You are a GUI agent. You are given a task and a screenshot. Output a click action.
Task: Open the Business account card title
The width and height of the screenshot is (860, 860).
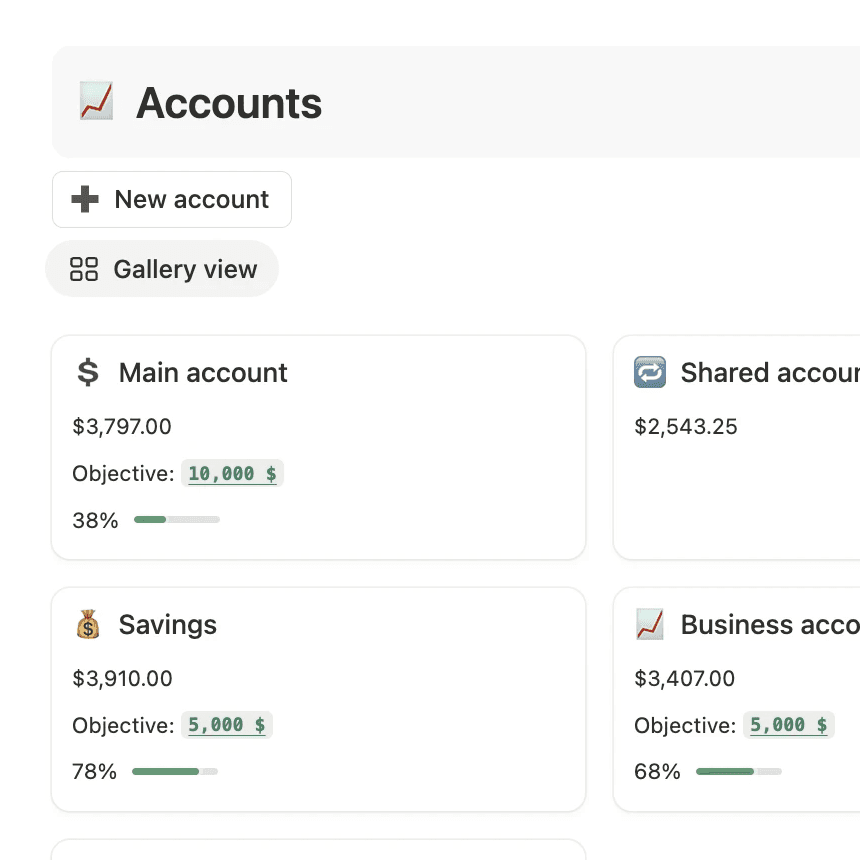pos(770,625)
